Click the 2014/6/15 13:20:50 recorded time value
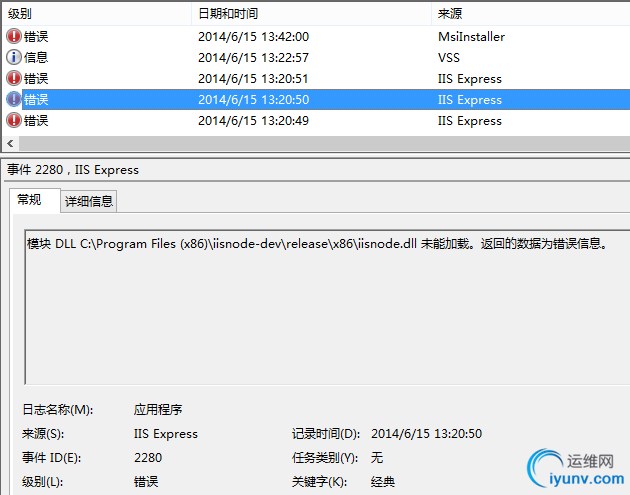 pos(426,434)
